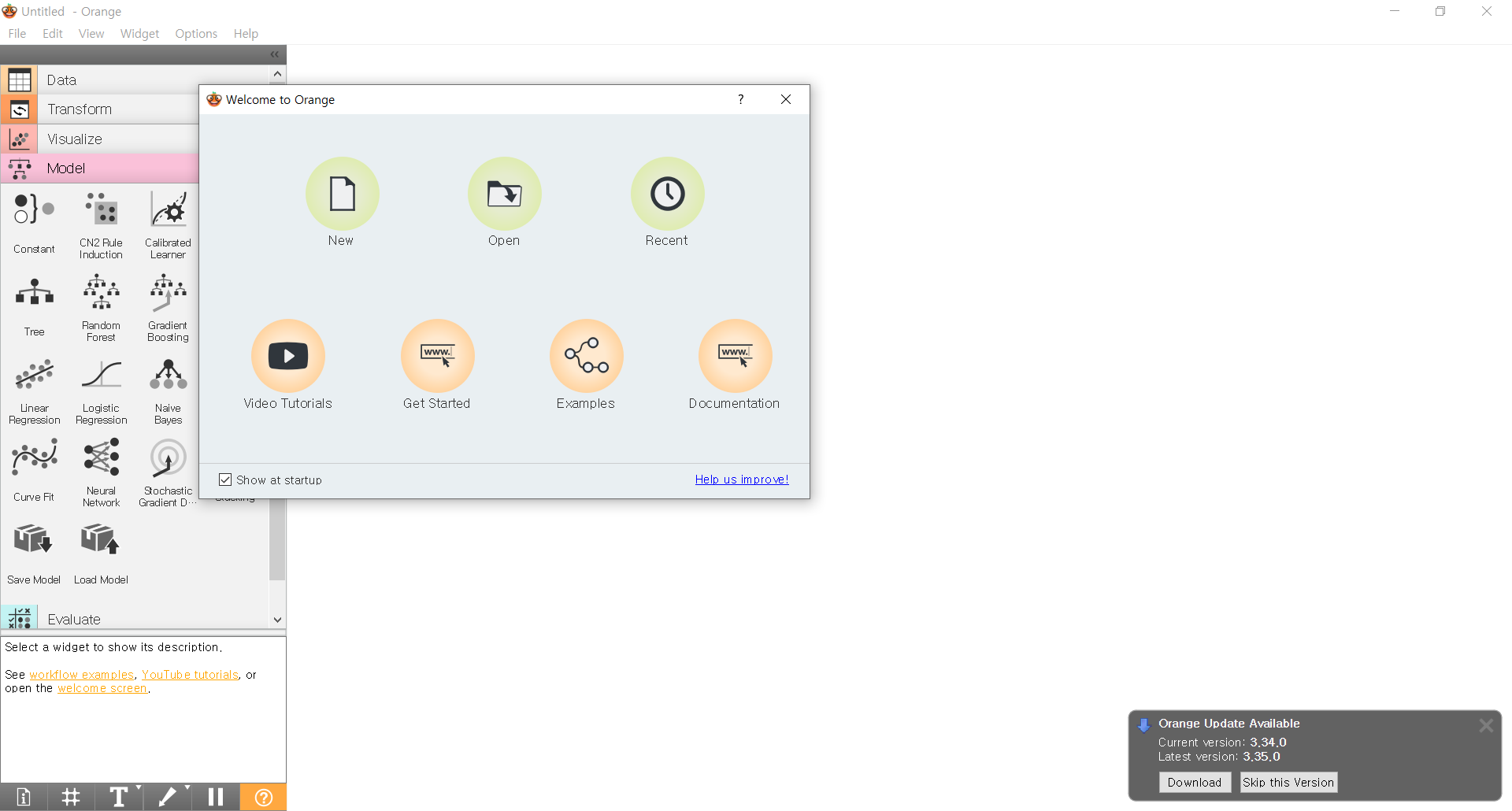Viewport: 1512px width, 811px height.
Task: Add the Load Model widget
Action: click(101, 554)
